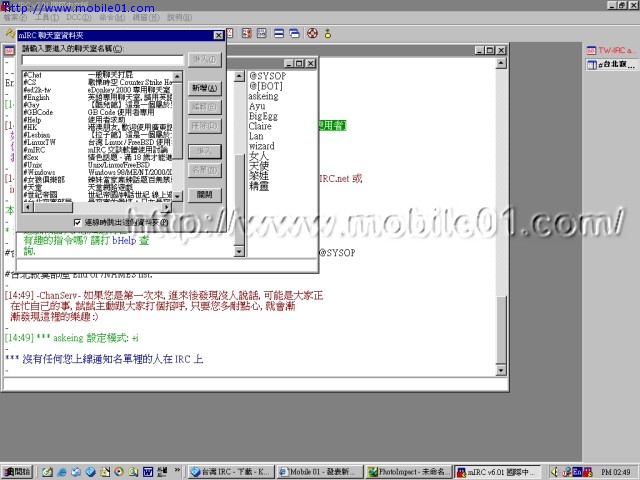Image resolution: width=640 pixels, height=480 pixels.
Task: Click the magnifier quick launch icon
Action: tap(133, 472)
